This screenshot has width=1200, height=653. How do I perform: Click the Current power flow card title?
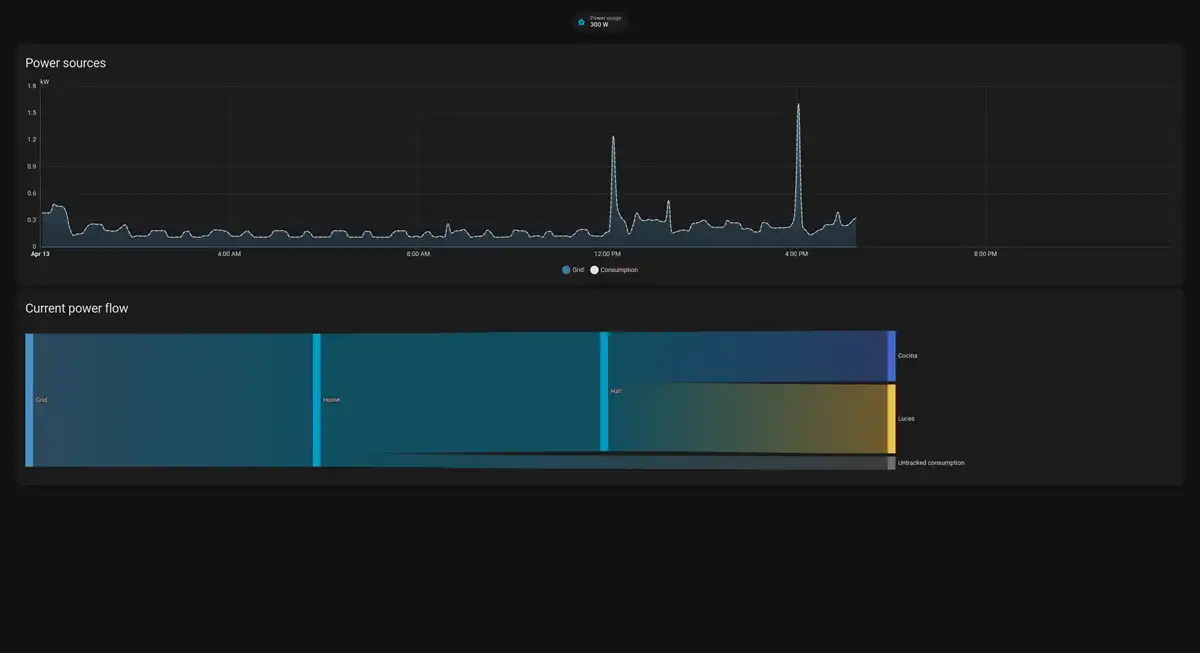click(76, 308)
